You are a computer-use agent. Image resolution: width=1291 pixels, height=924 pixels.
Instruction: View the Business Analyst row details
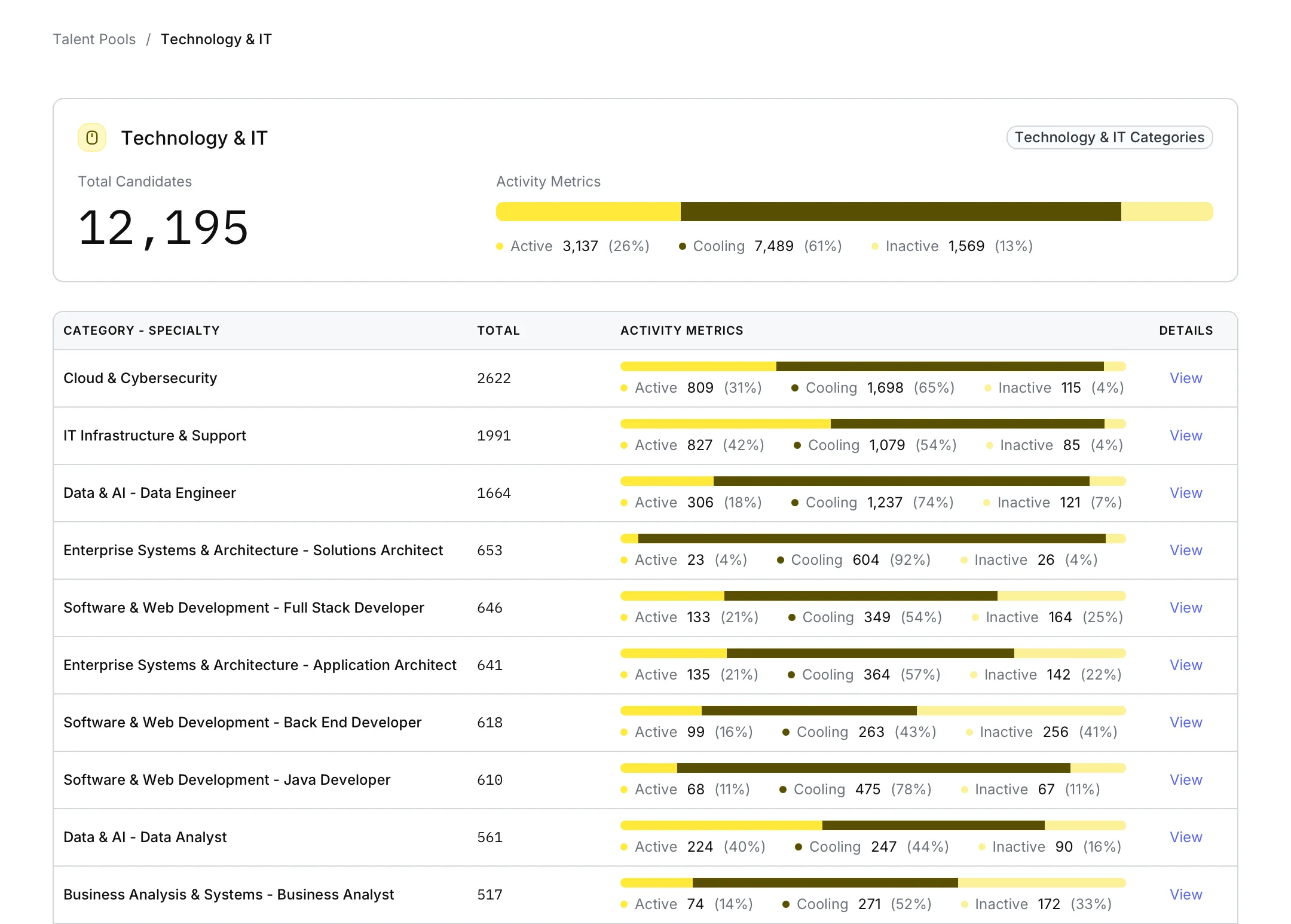[x=1185, y=895]
